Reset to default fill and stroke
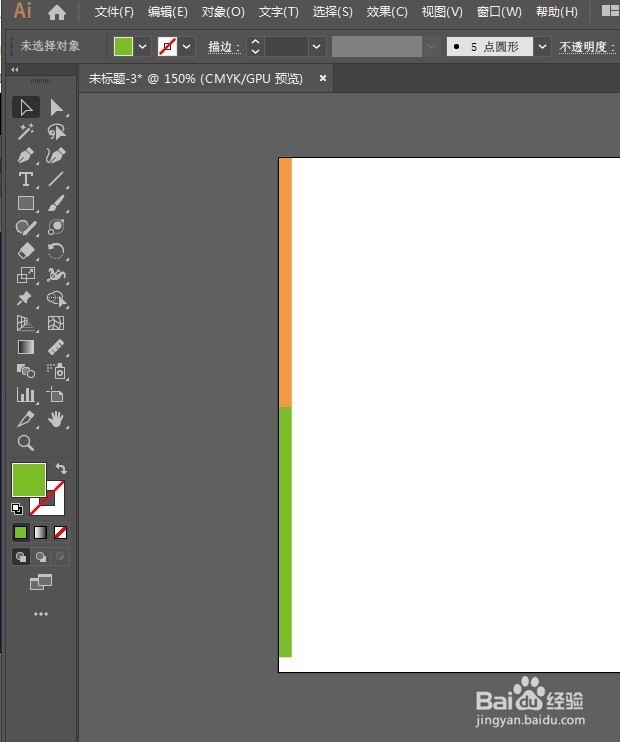The image size is (620, 742). (x=17, y=509)
